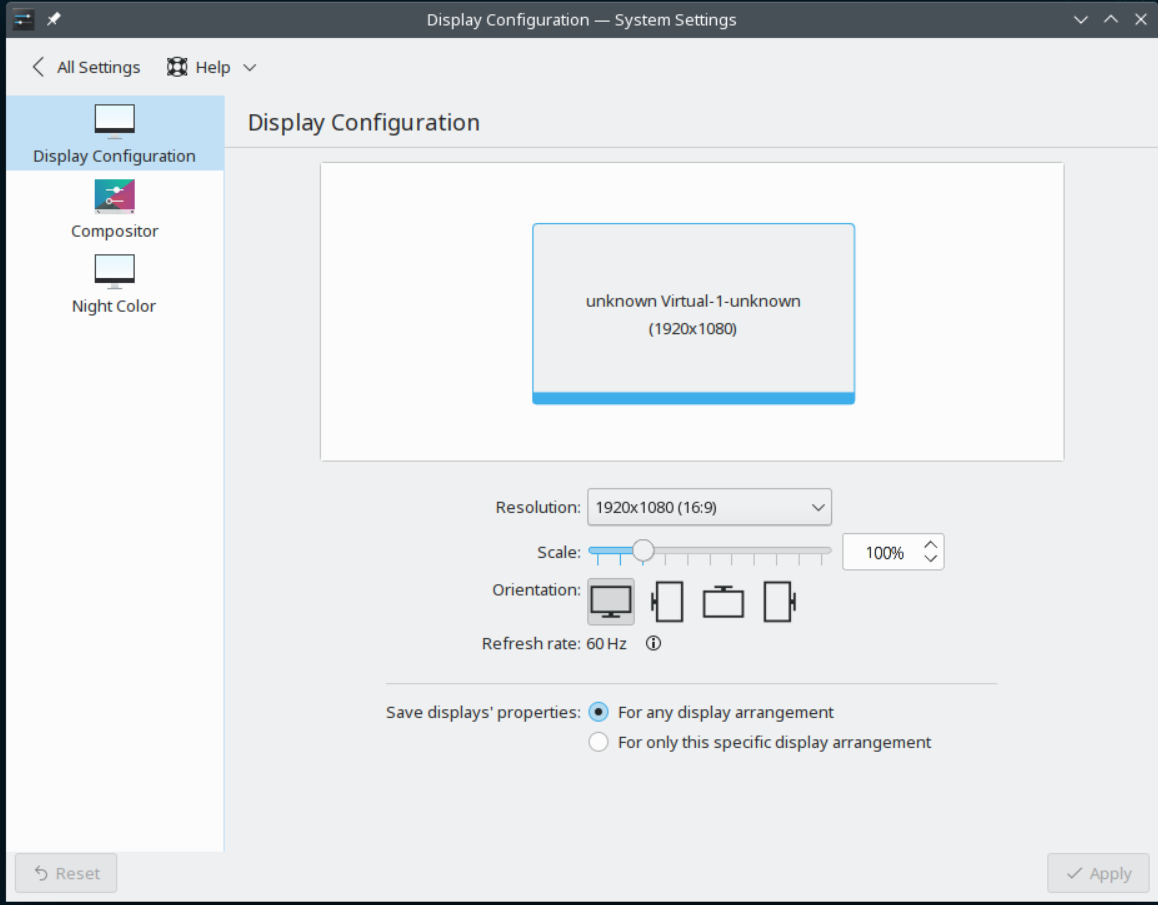Select upside-down display orientation icon
This screenshot has height=905, width=1158.
point(723,601)
